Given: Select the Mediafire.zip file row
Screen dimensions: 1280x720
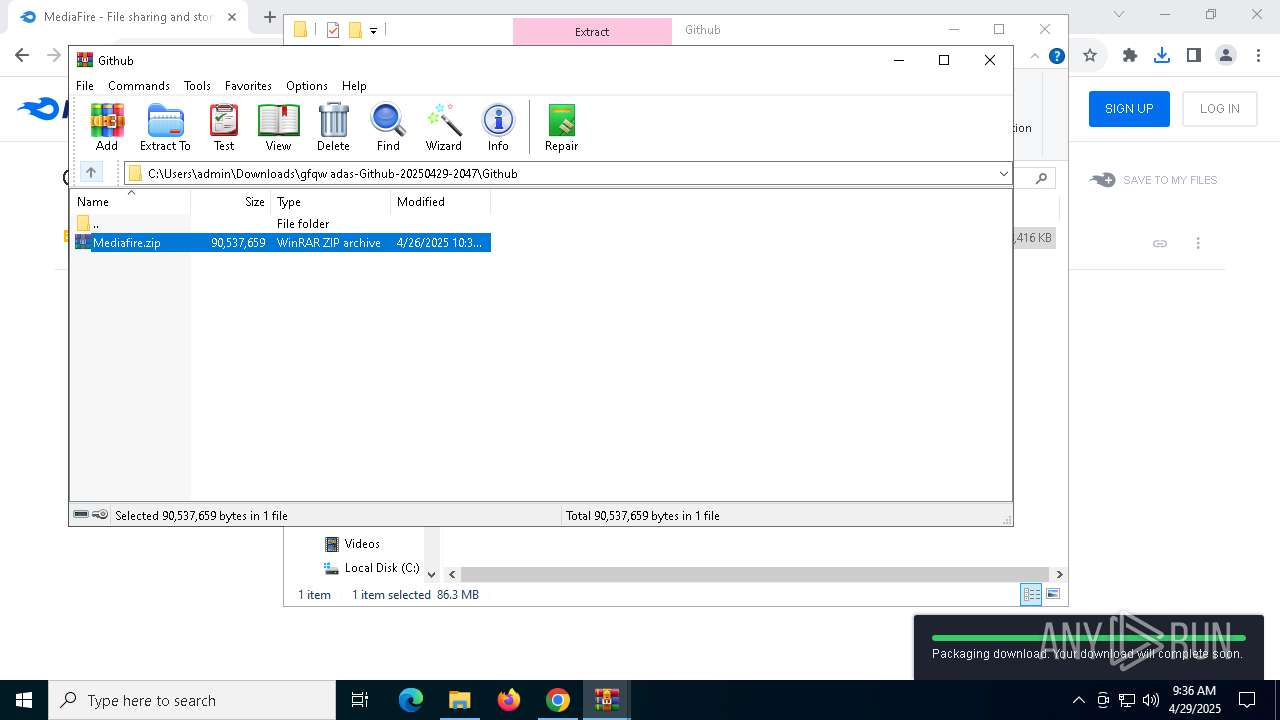Looking at the screenshot, I should coord(282,242).
